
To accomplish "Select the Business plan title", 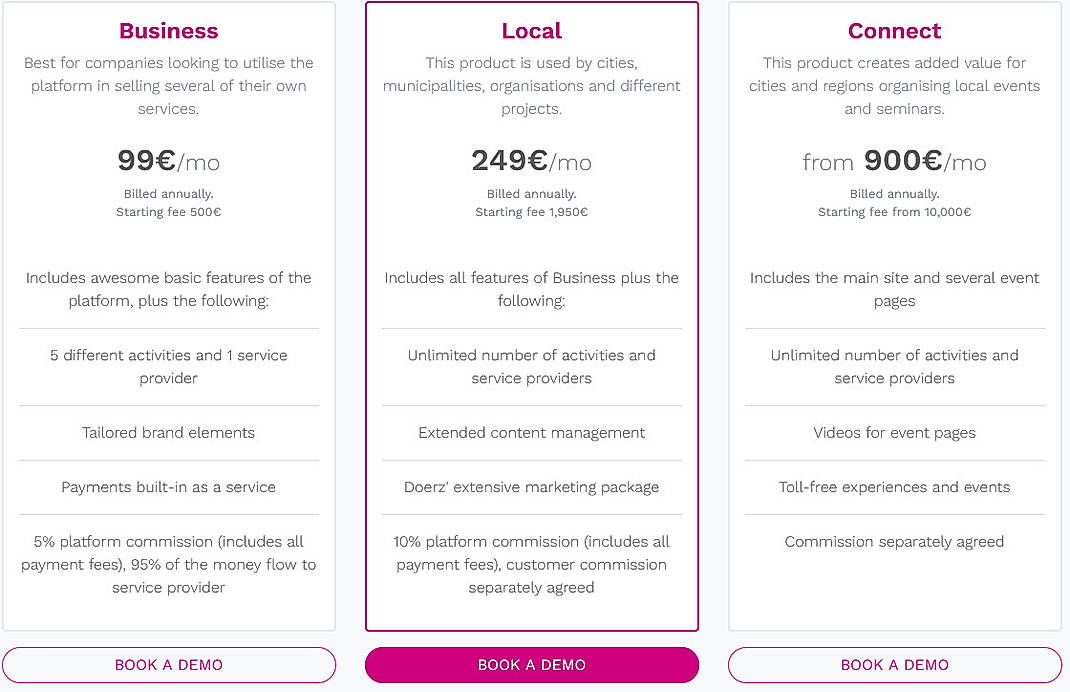I will click(168, 31).
